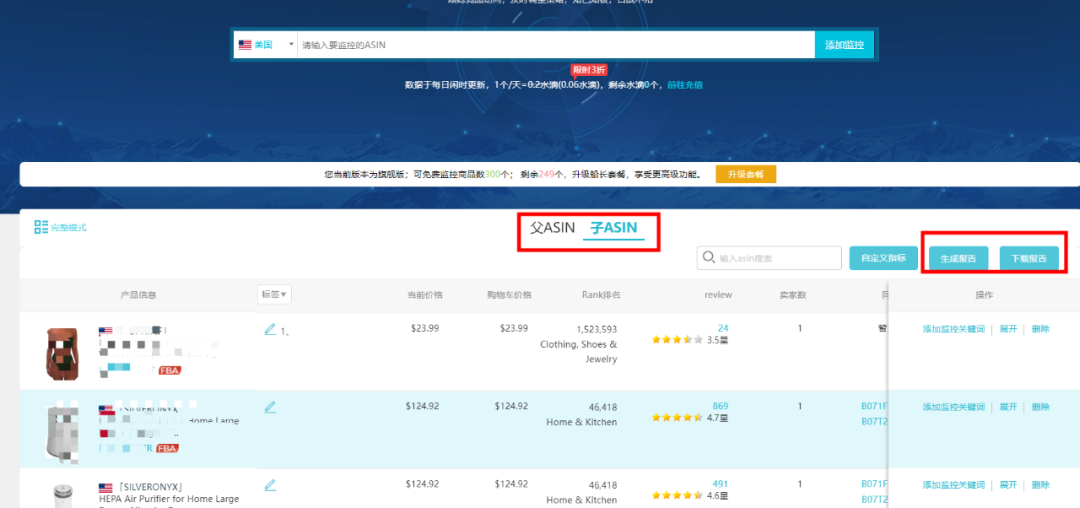Focus the 请输入要监控的ASIN input field

click(556, 45)
